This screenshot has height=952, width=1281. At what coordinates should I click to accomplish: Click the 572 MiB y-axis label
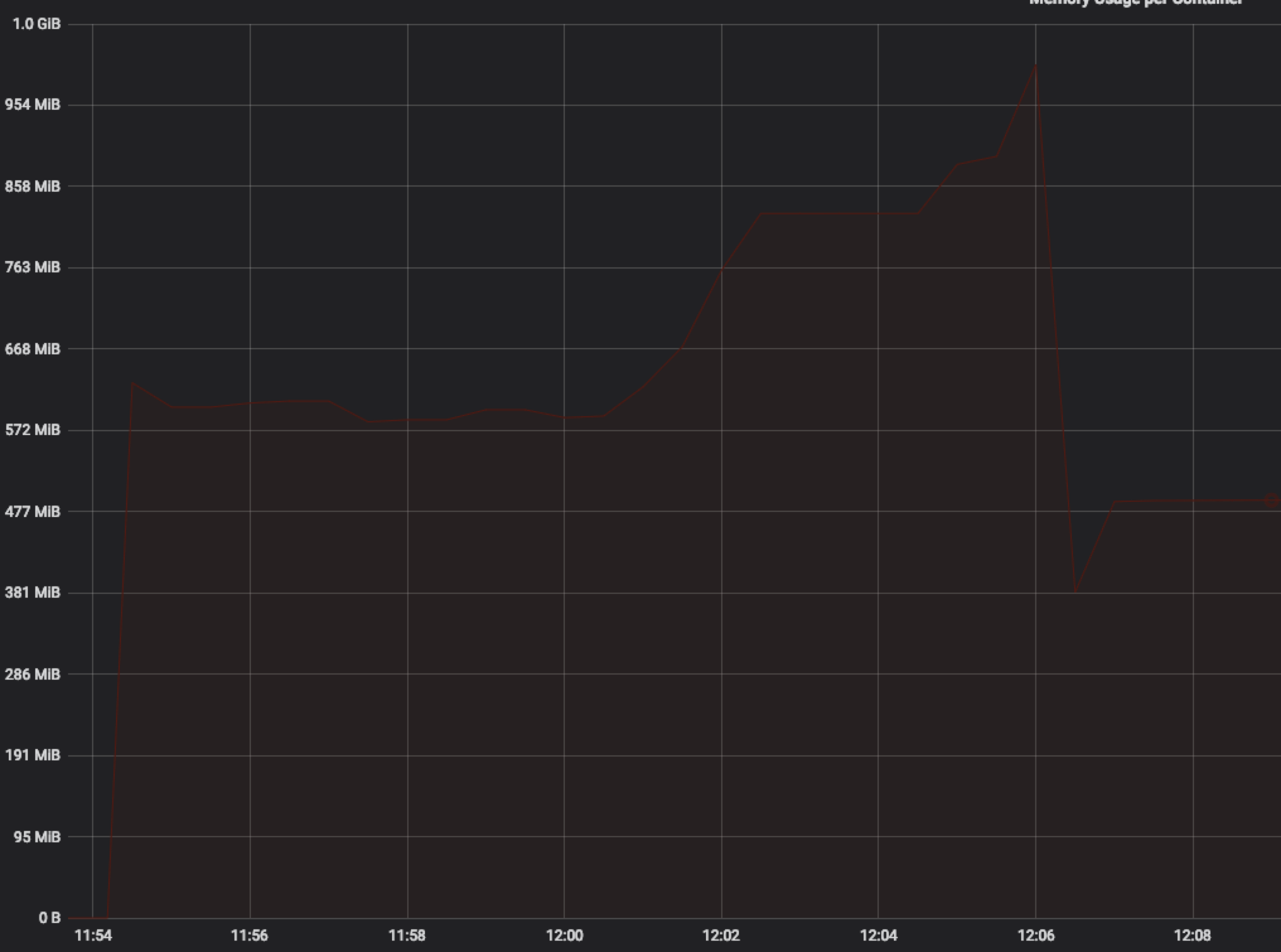click(33, 430)
